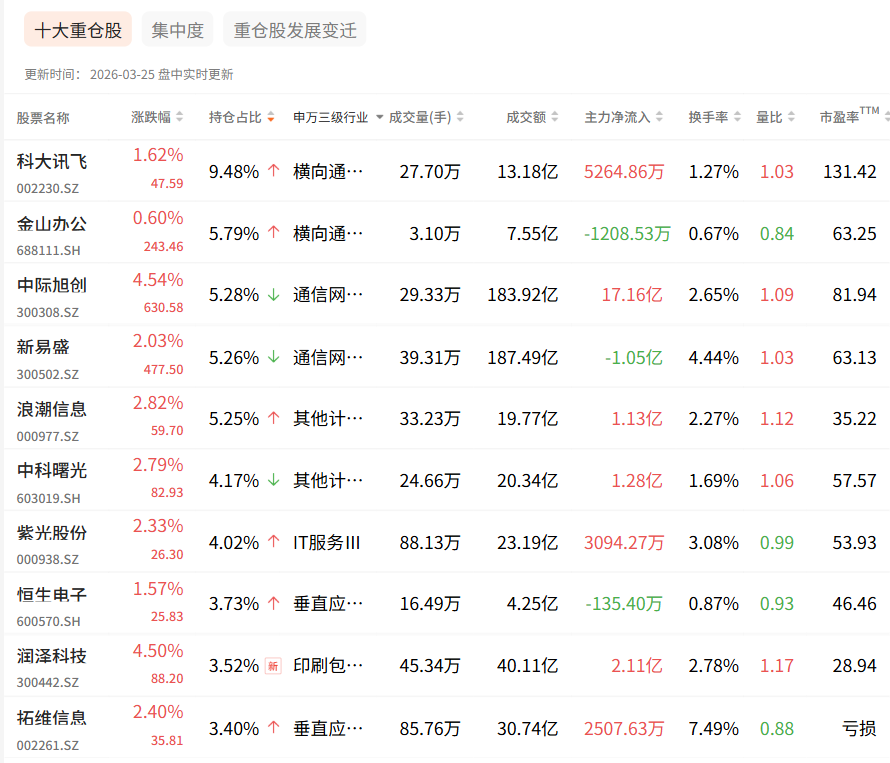Click stock code 000938.SZ
The width and height of the screenshot is (890, 763).
pos(48,560)
